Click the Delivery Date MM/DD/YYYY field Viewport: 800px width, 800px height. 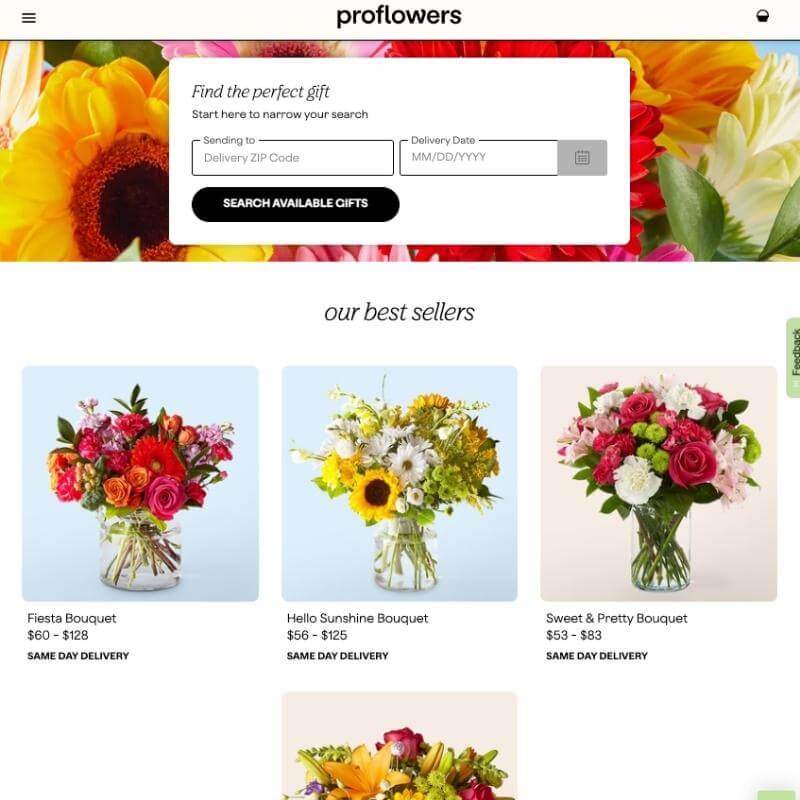(479, 158)
